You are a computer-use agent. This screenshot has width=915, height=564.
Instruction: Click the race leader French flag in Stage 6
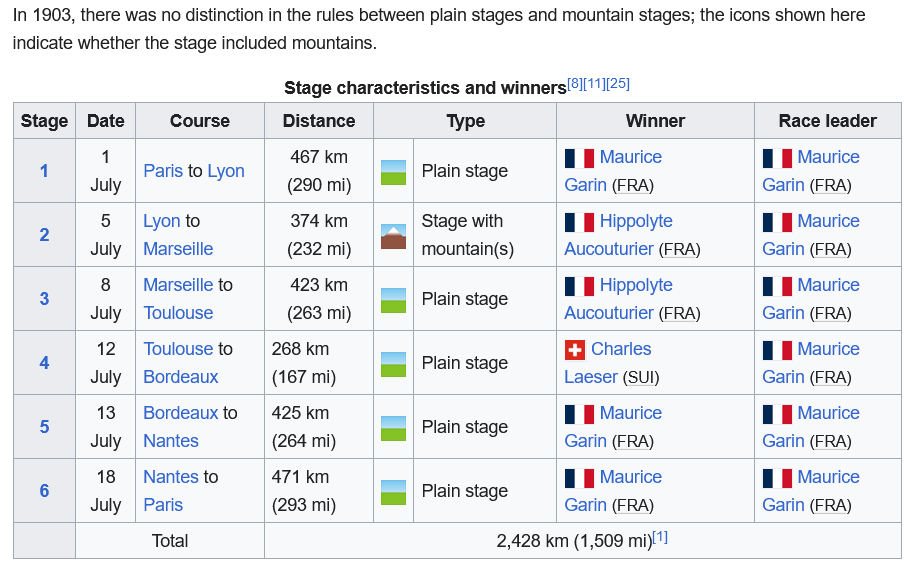777,477
